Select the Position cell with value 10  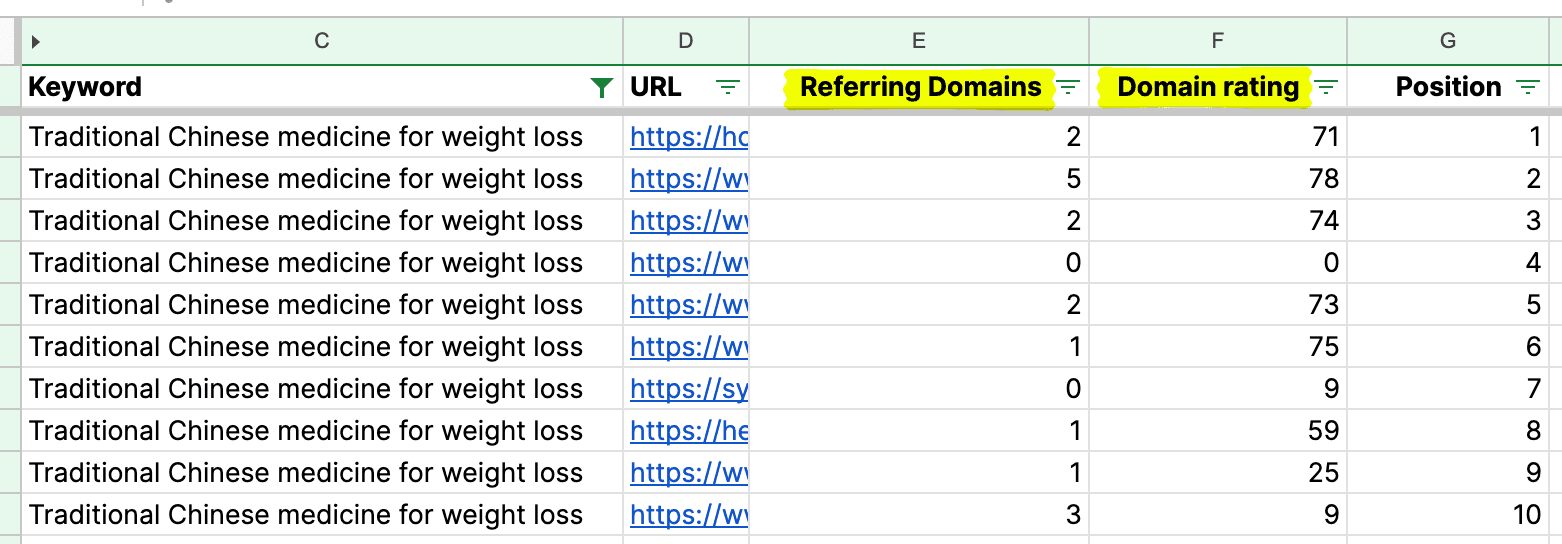pyautogui.click(x=1447, y=515)
